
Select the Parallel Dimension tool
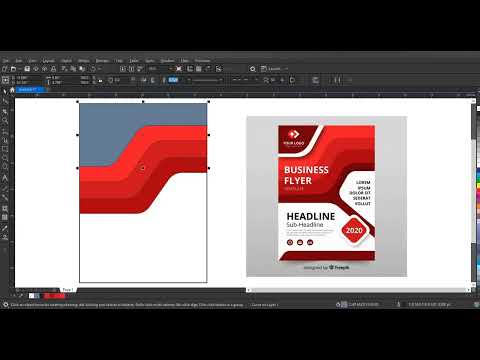[x=5, y=188]
